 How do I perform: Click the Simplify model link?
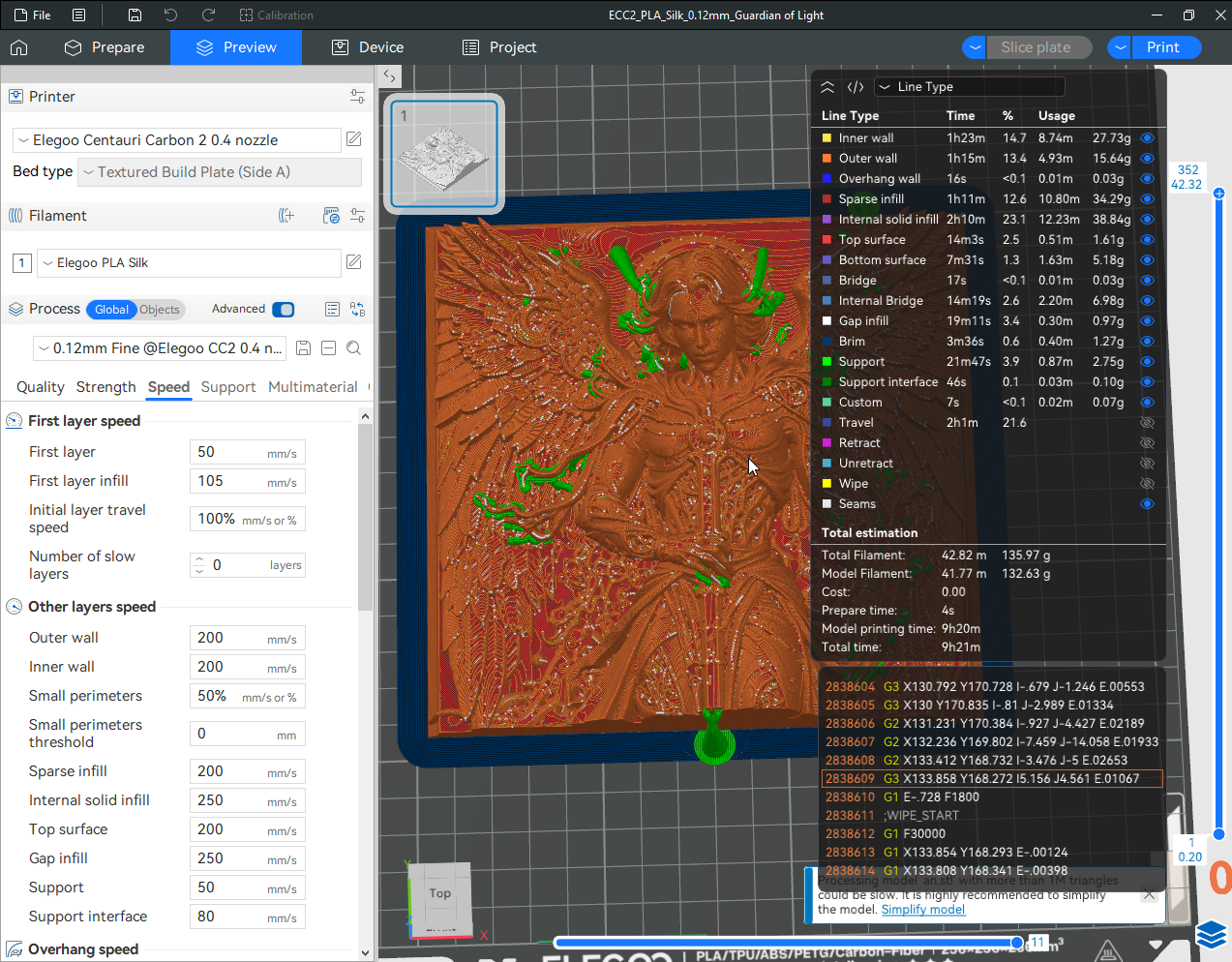coord(922,910)
